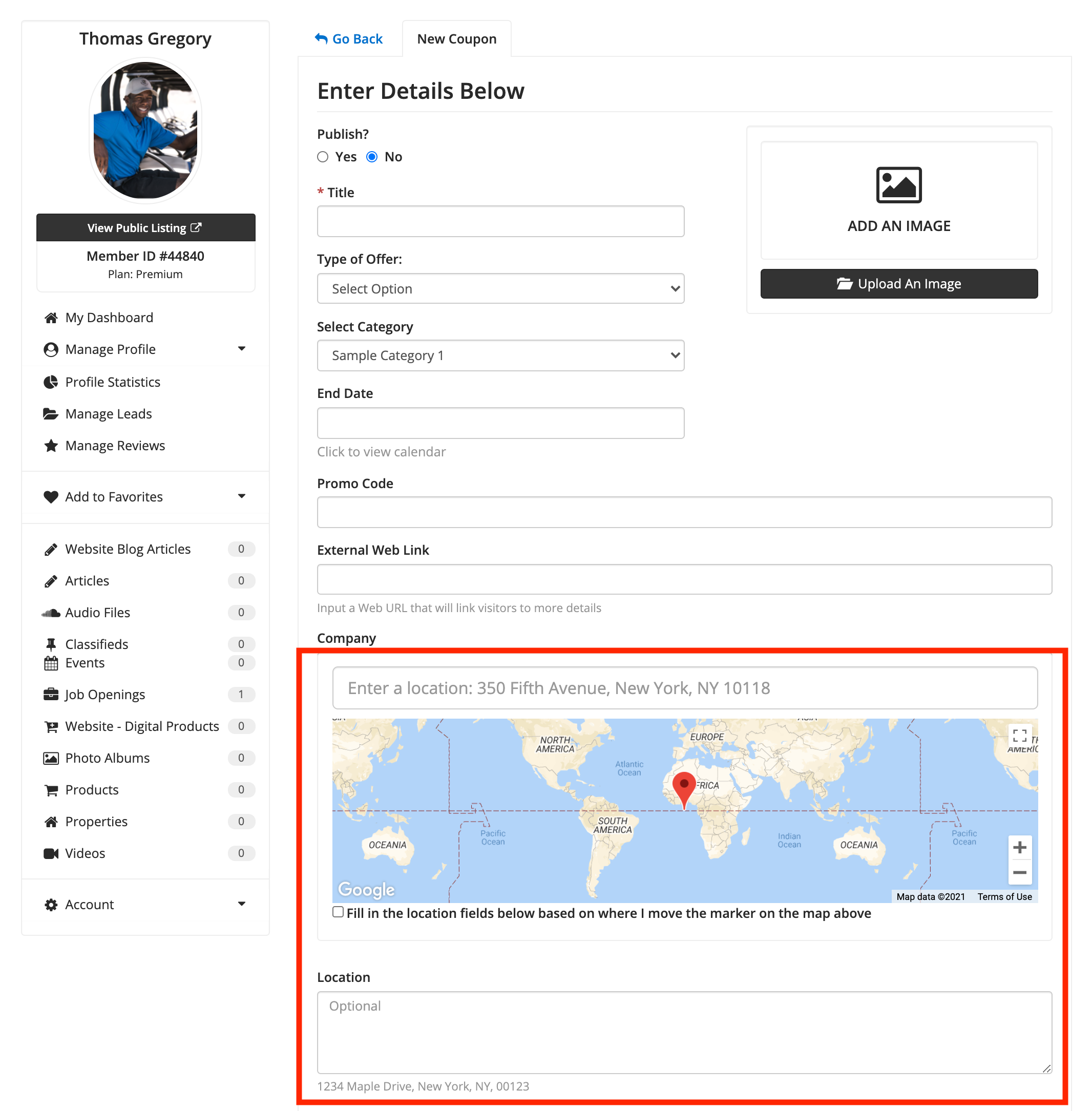Image resolution: width=1092 pixels, height=1111 pixels.
Task: Open the Select Category dropdown
Action: click(x=500, y=355)
